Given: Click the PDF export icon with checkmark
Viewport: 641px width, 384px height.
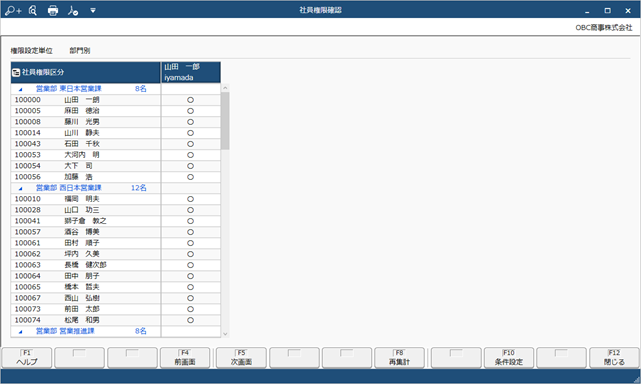Looking at the screenshot, I should coord(73,11).
